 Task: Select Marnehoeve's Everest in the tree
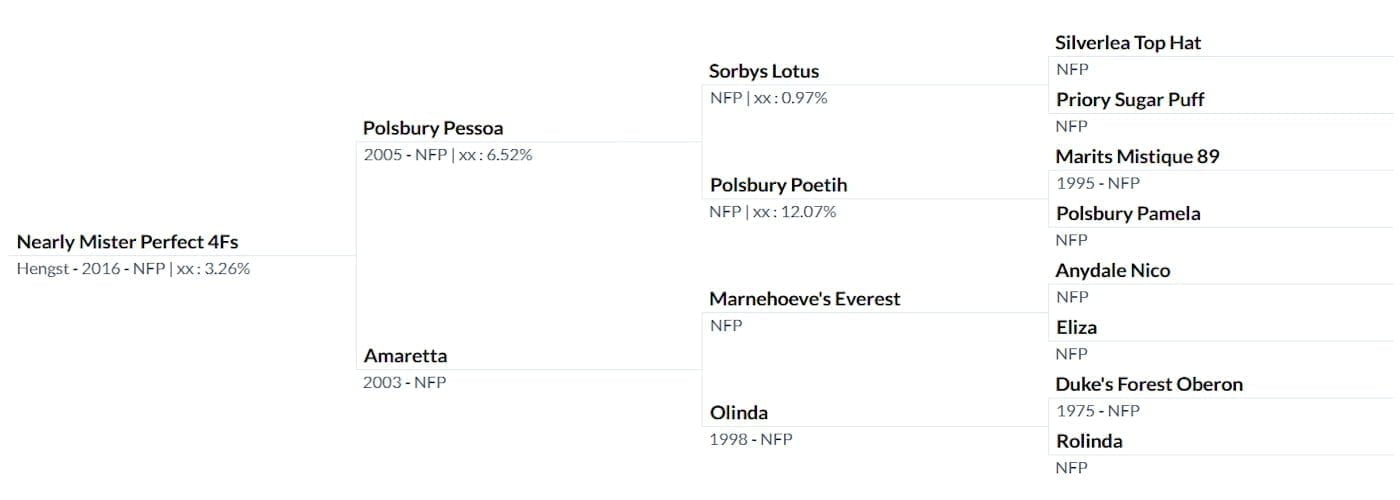(804, 299)
